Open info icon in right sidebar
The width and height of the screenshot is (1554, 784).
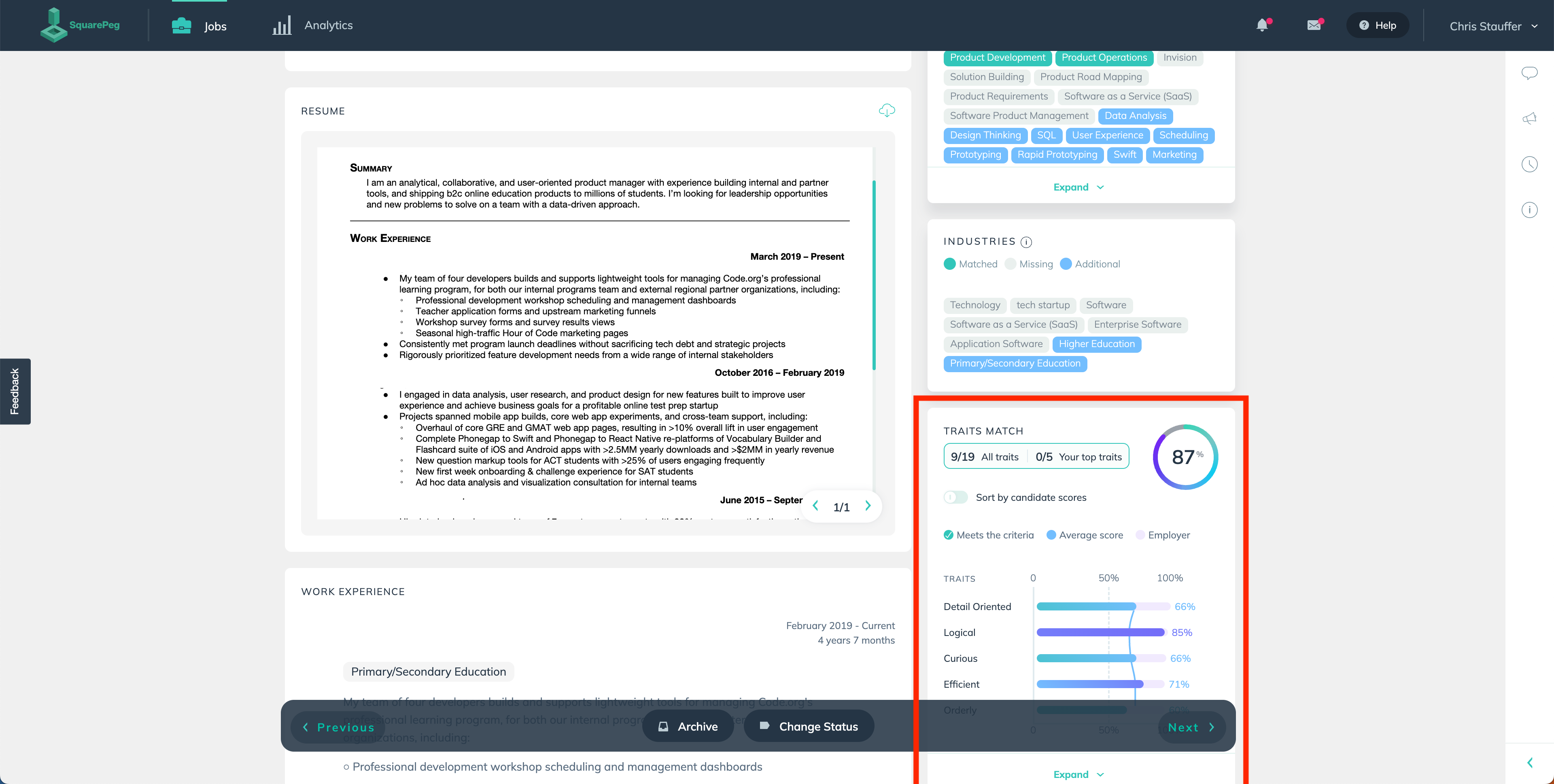point(1529,210)
